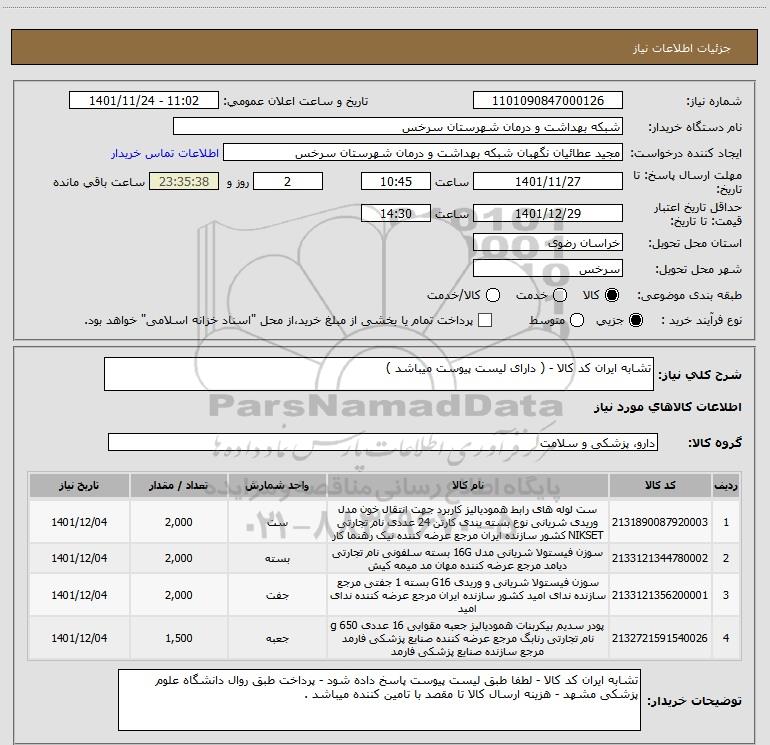The width and height of the screenshot is (770, 745).
Task: Click the جزئیات اطلاعات نیاز header bar
Action: 384,48
